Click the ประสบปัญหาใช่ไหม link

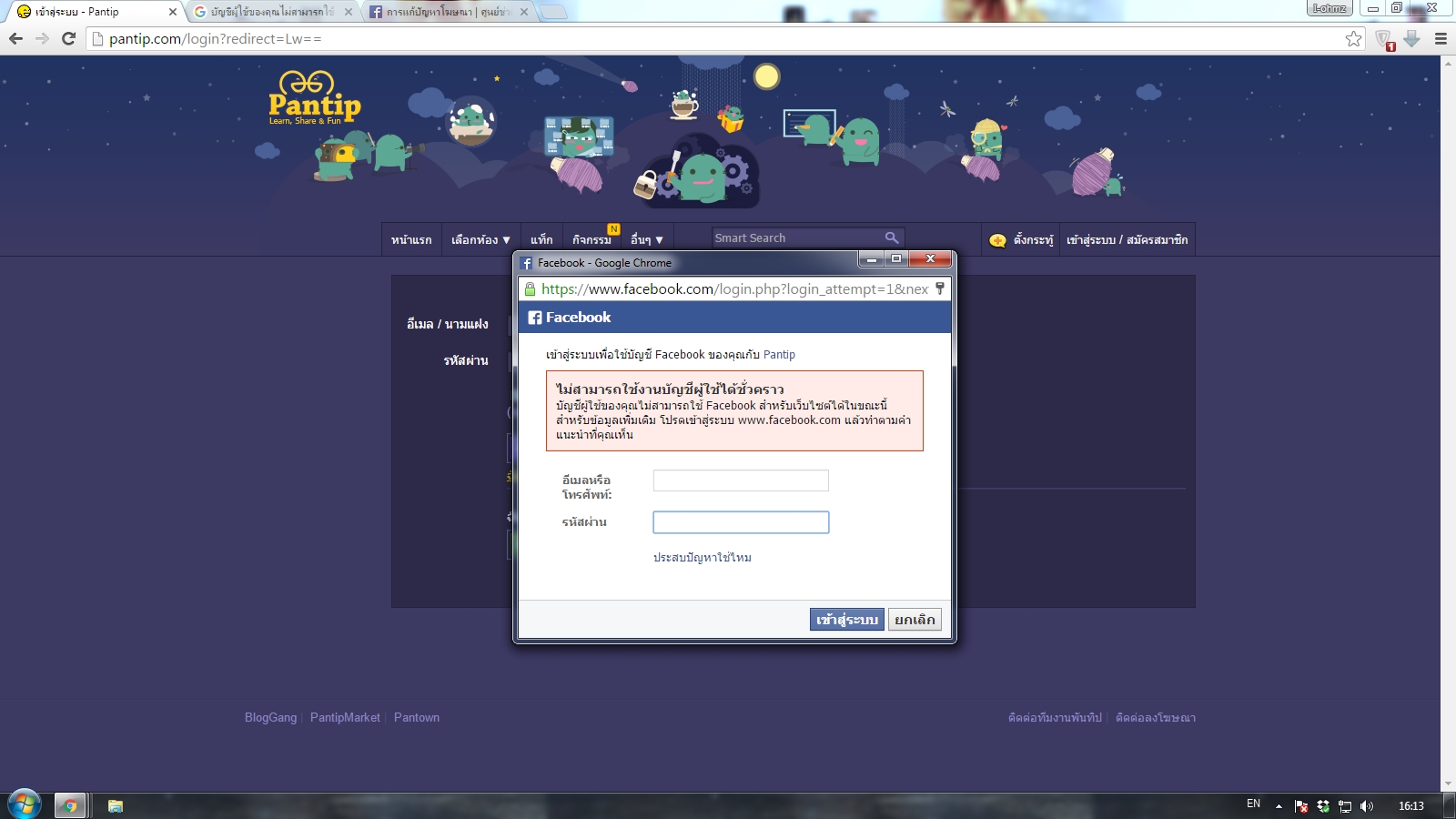point(703,557)
